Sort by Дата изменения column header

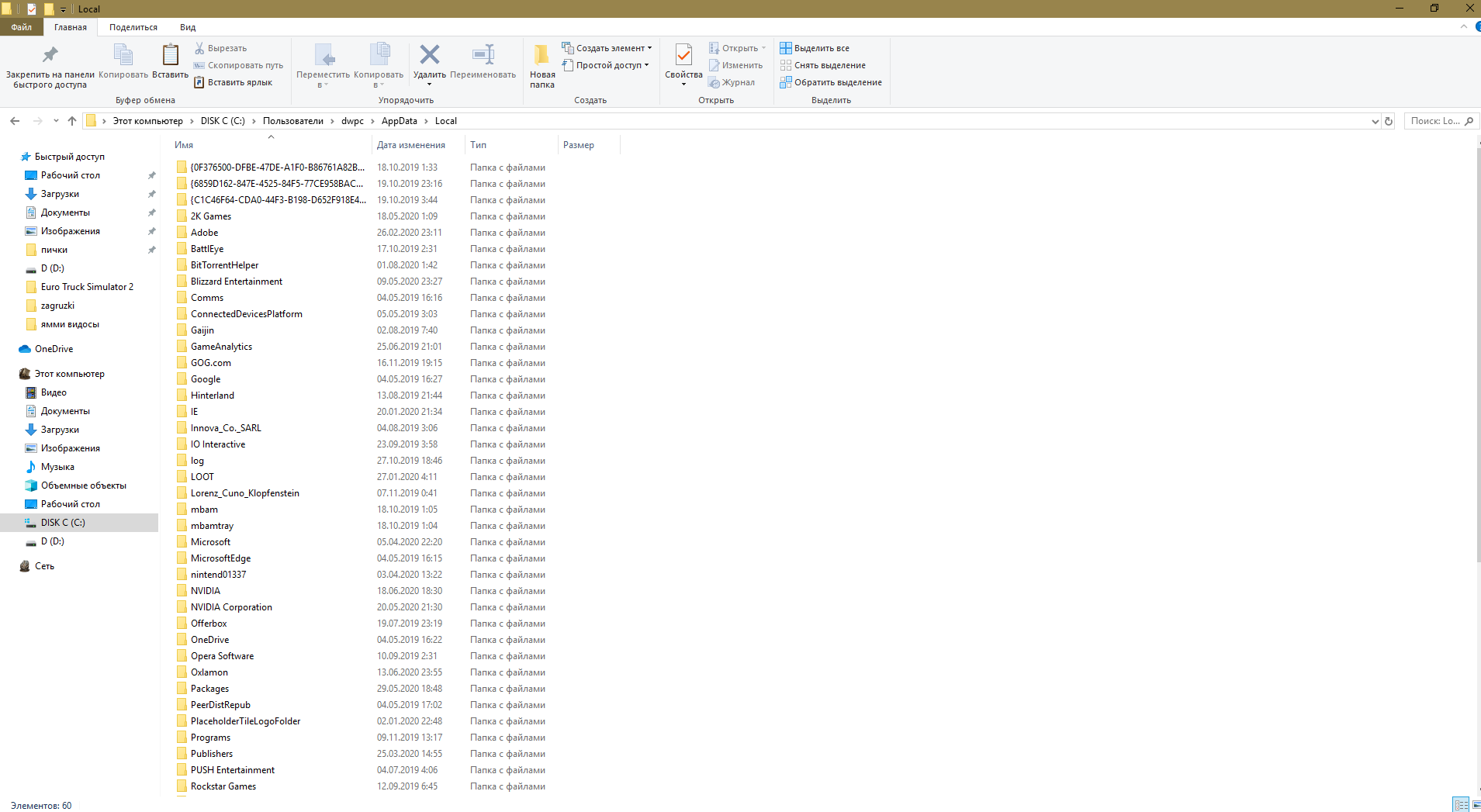click(411, 145)
